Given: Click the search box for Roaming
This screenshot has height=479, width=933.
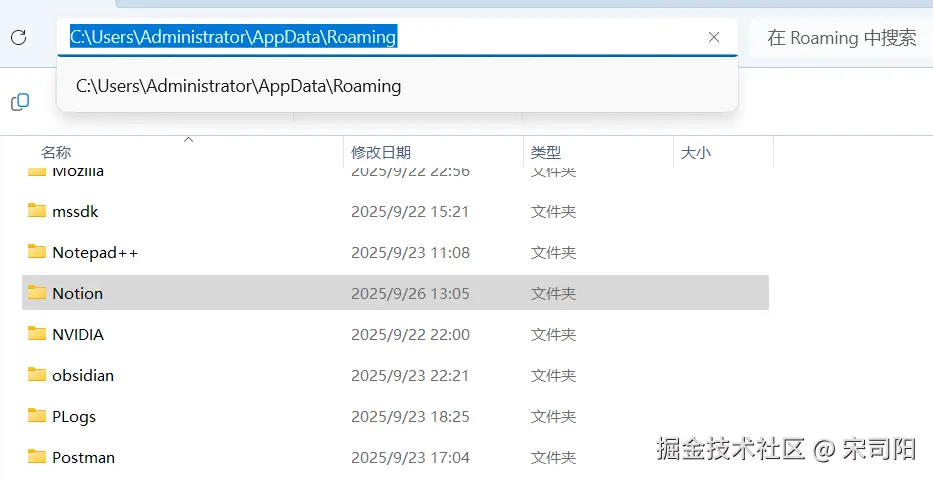Looking at the screenshot, I should pos(841,37).
